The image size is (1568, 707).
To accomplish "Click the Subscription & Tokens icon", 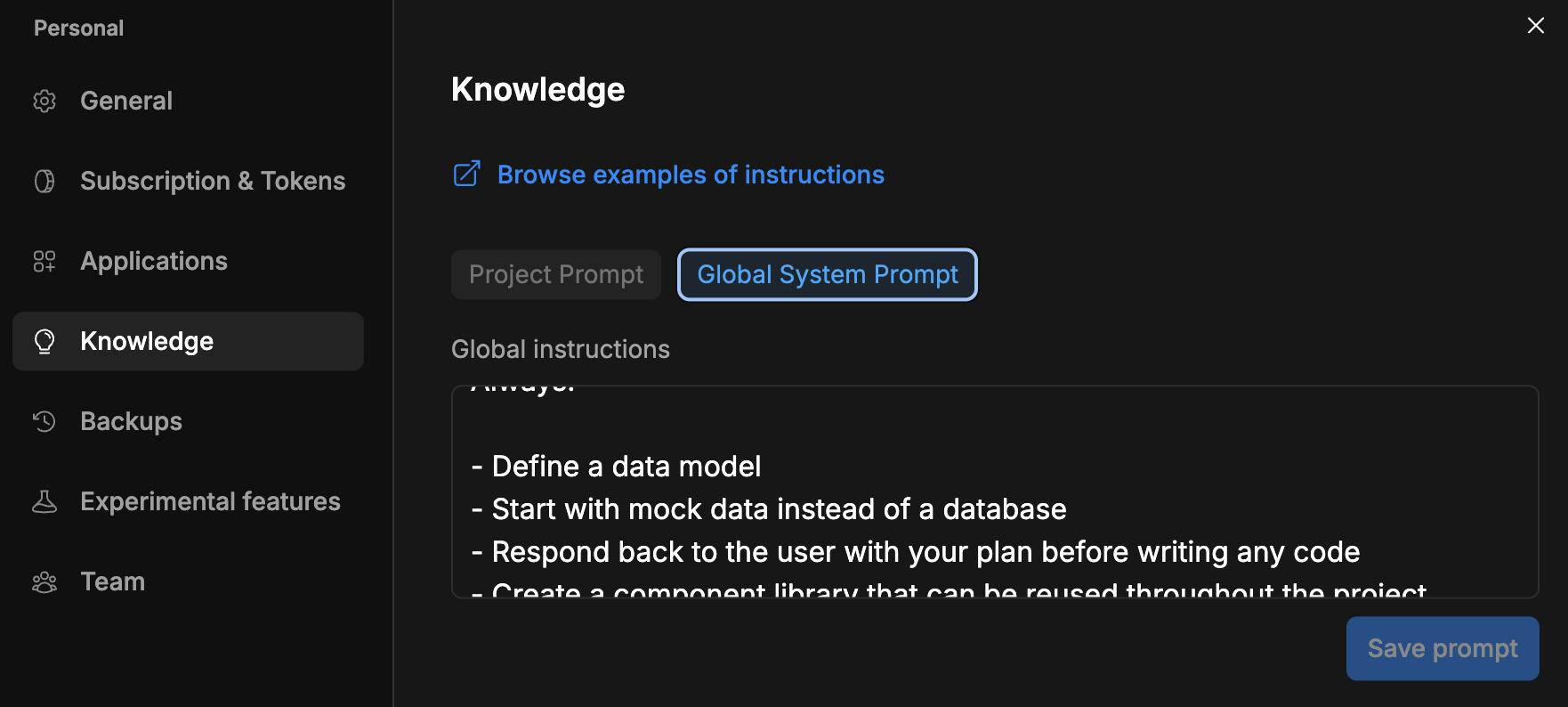I will click(x=44, y=181).
